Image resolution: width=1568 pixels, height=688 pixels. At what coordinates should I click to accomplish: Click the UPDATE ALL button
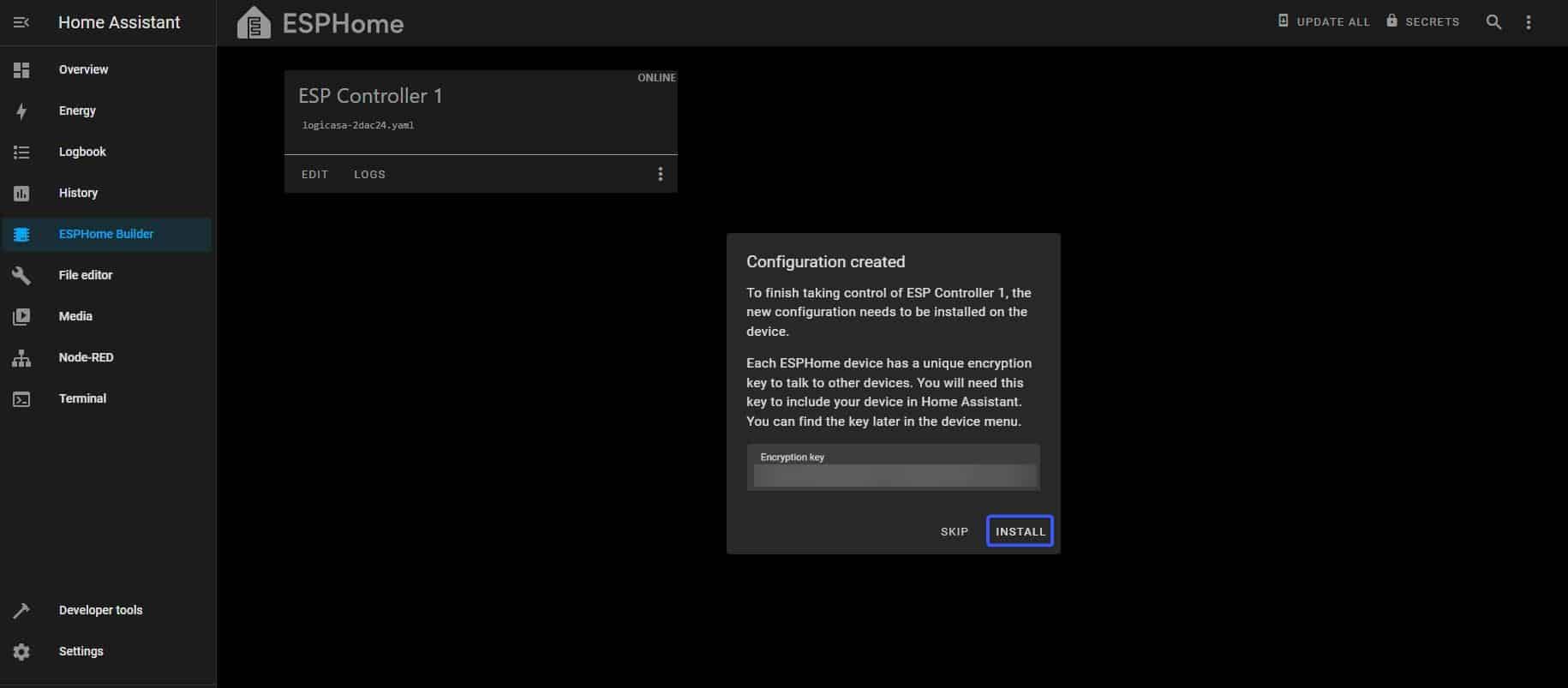(x=1324, y=21)
